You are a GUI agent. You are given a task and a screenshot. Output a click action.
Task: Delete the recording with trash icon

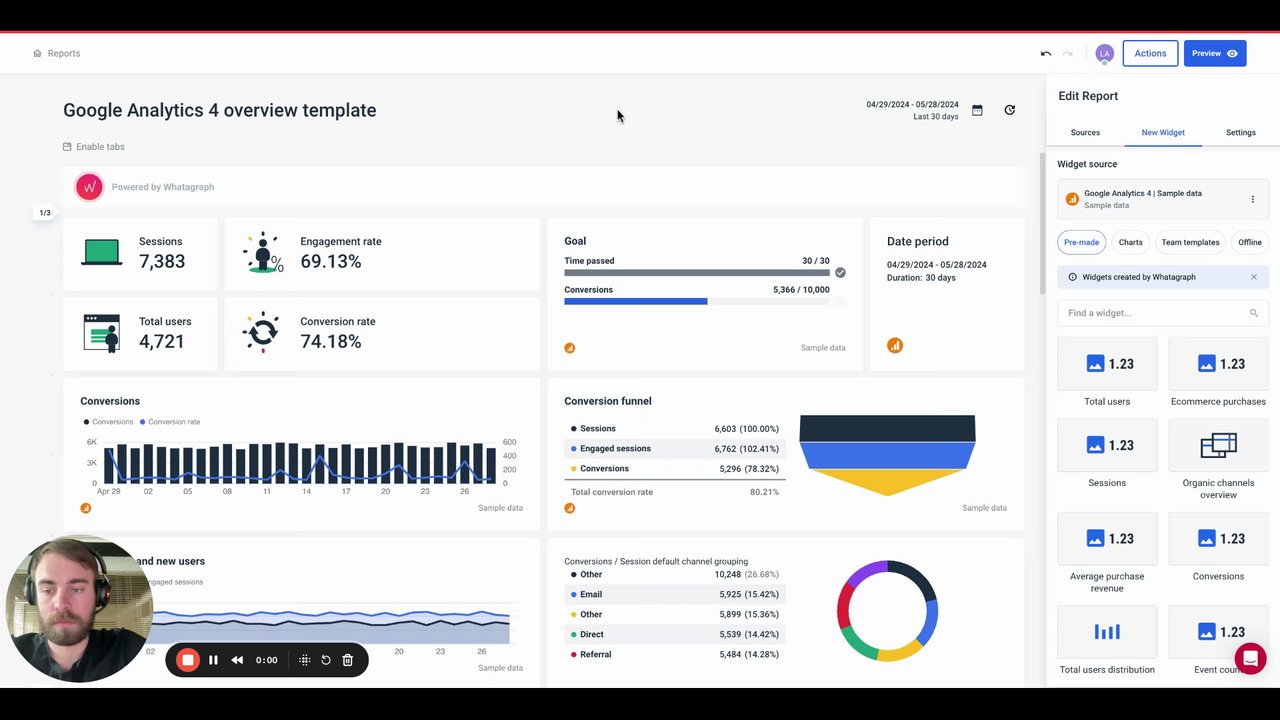coord(348,660)
